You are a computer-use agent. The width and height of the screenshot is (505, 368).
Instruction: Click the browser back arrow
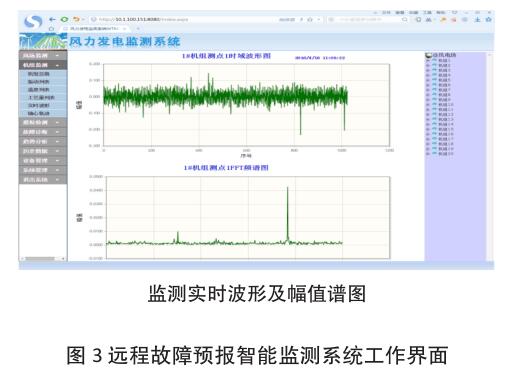click(x=52, y=19)
